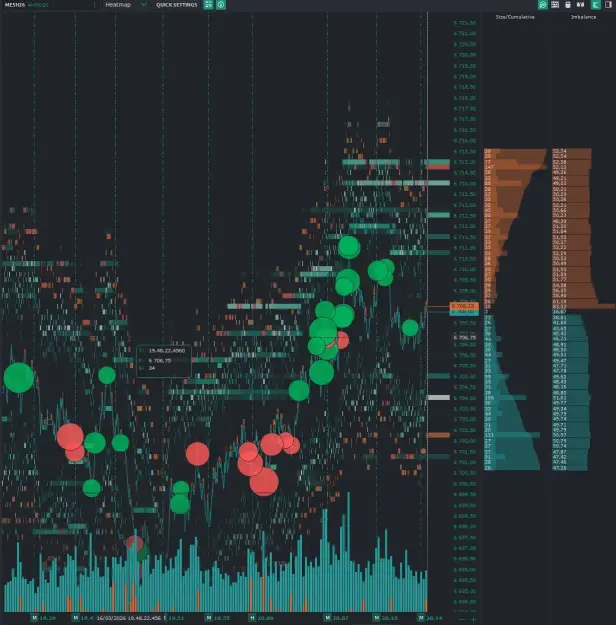Open the sliders settings icon beside QUICK SETTINGS

(x=208, y=5)
